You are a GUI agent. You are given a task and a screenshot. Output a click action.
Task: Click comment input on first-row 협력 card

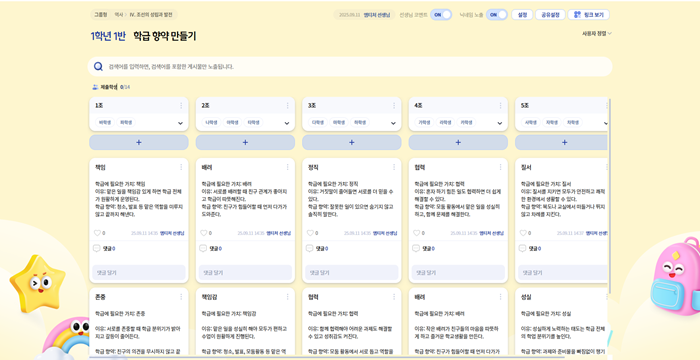tap(458, 272)
